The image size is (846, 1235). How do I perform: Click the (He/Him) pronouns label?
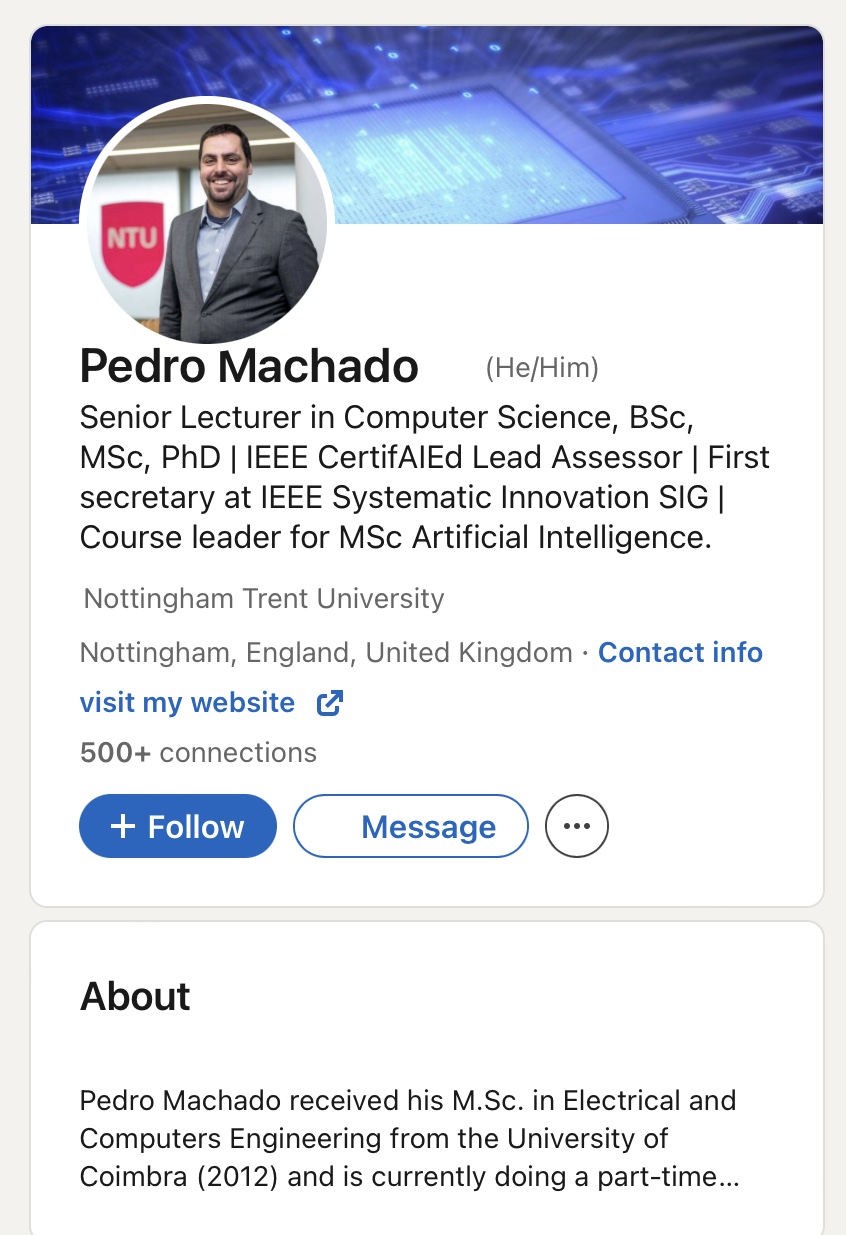[542, 369]
